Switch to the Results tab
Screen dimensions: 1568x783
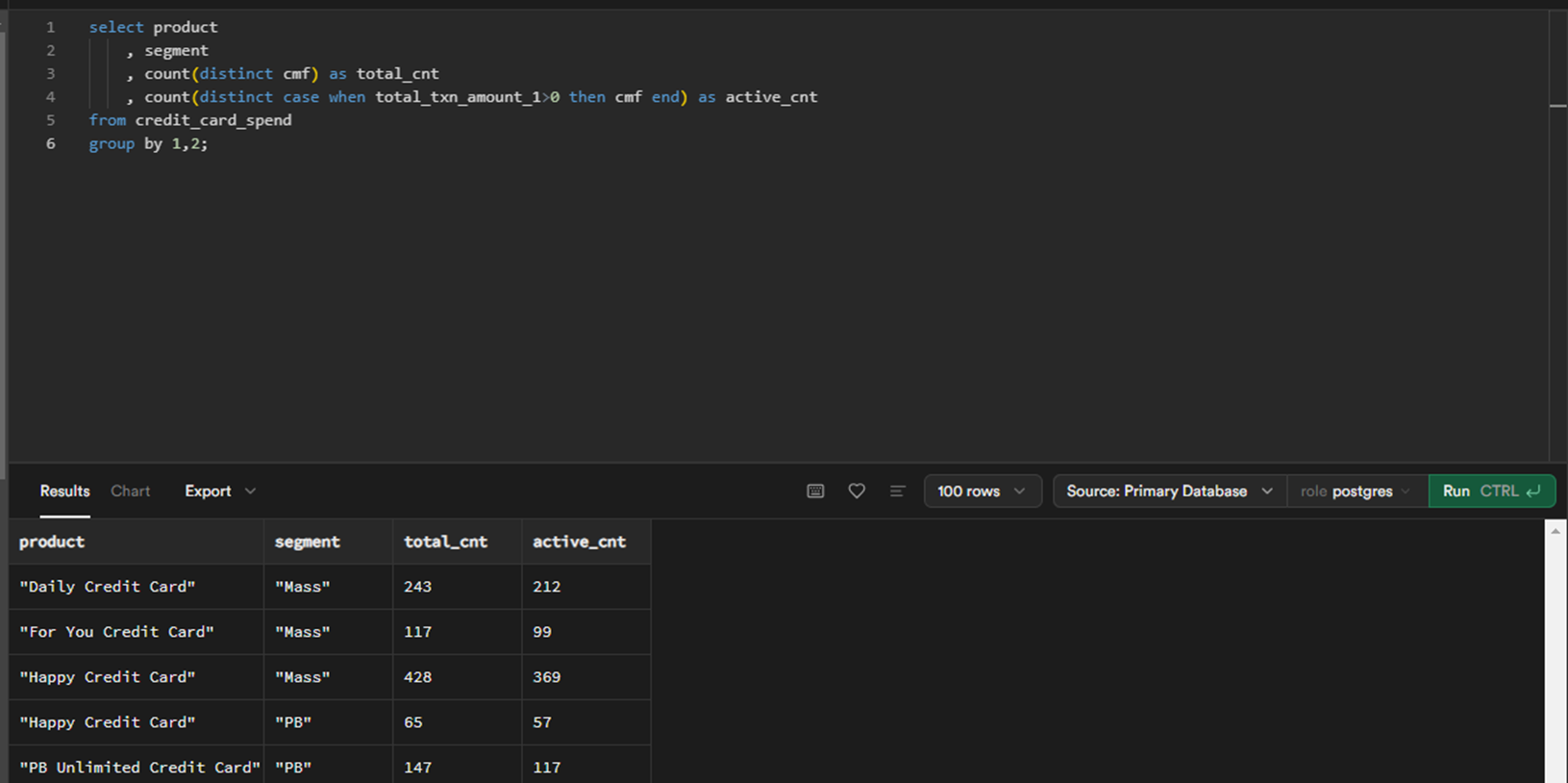64,491
